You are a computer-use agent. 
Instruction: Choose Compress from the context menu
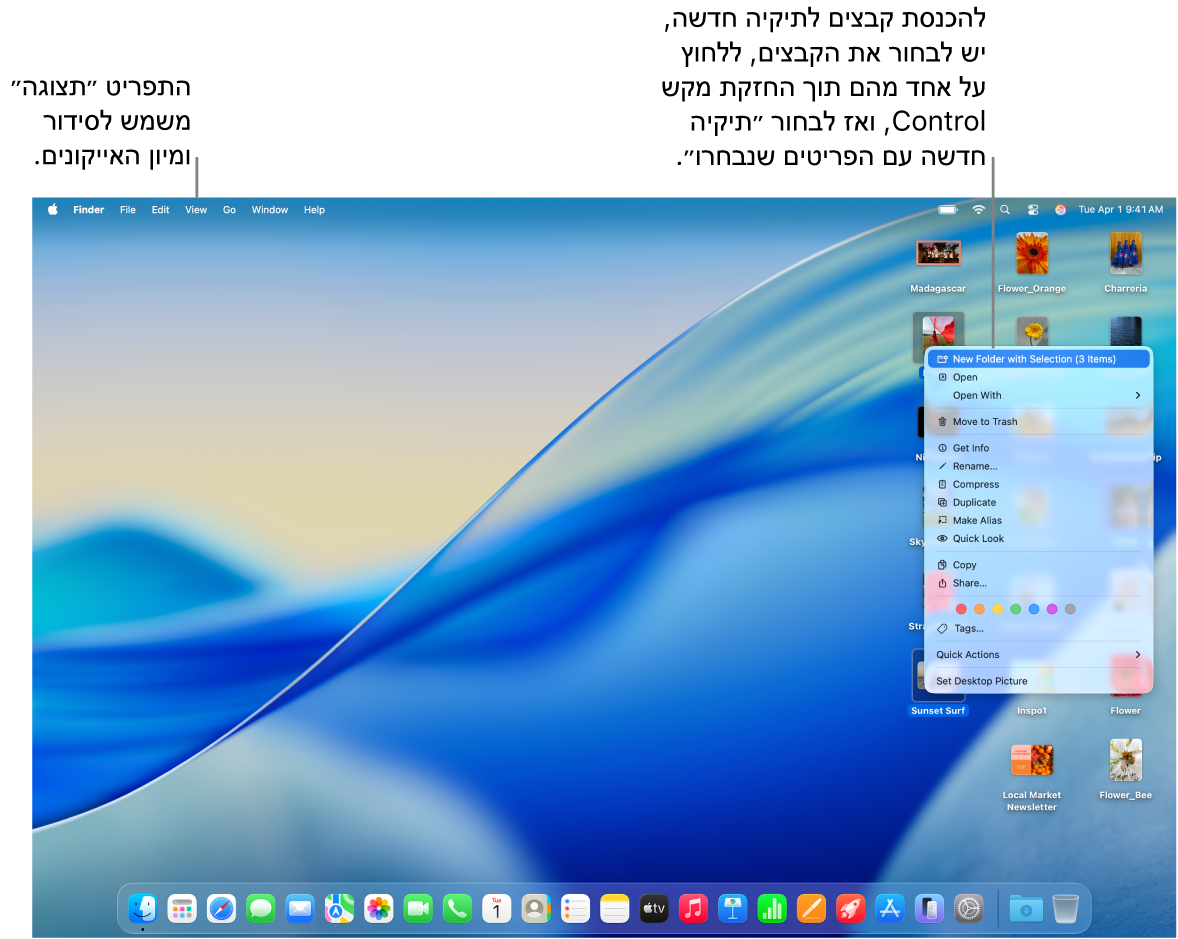coord(975,485)
